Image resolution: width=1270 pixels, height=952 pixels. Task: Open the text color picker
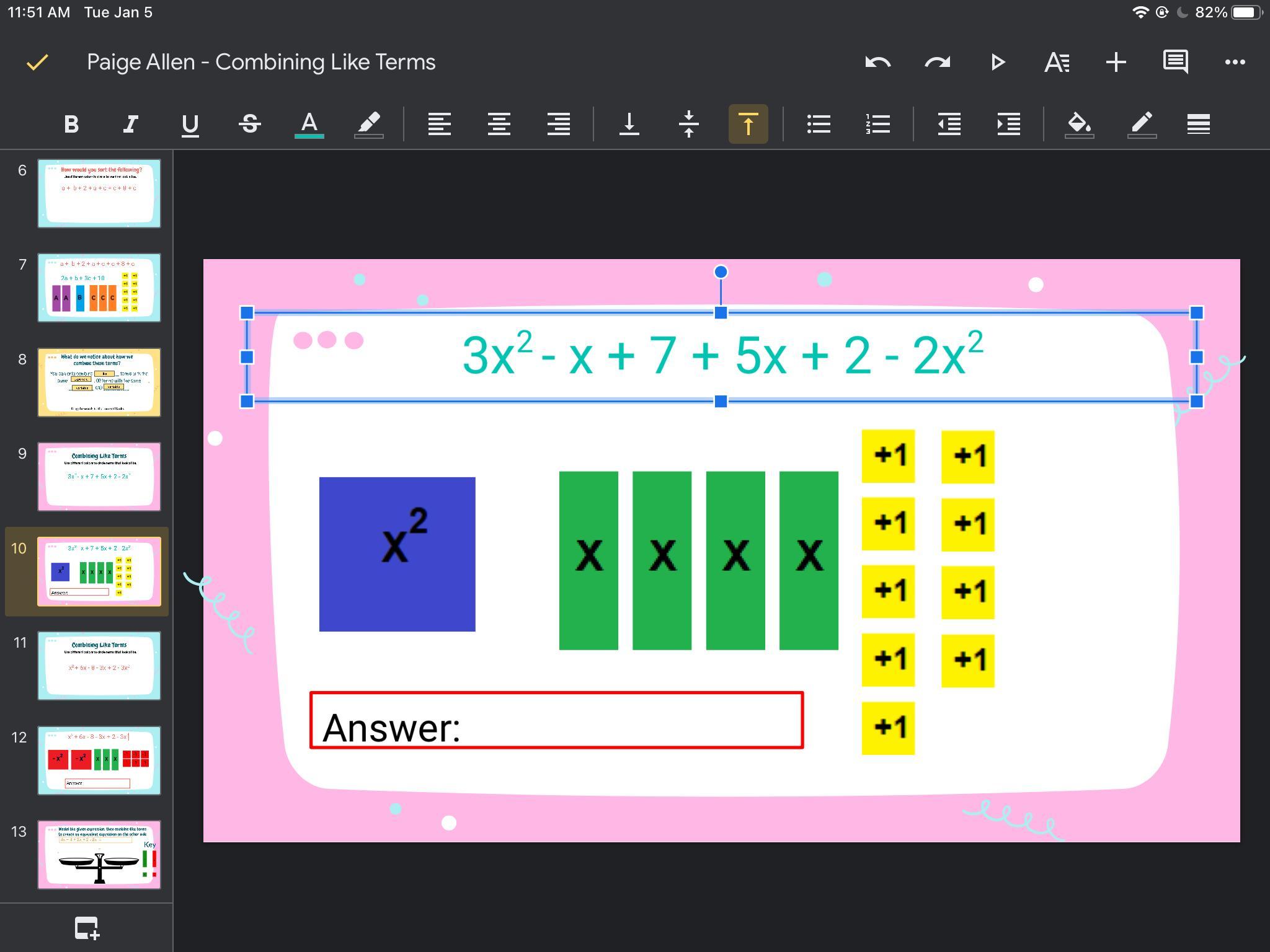[309, 125]
